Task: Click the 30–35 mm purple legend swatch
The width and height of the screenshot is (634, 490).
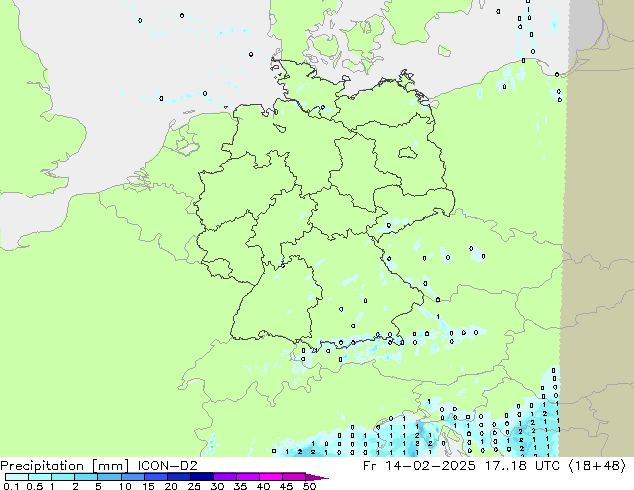Action: pos(224,477)
